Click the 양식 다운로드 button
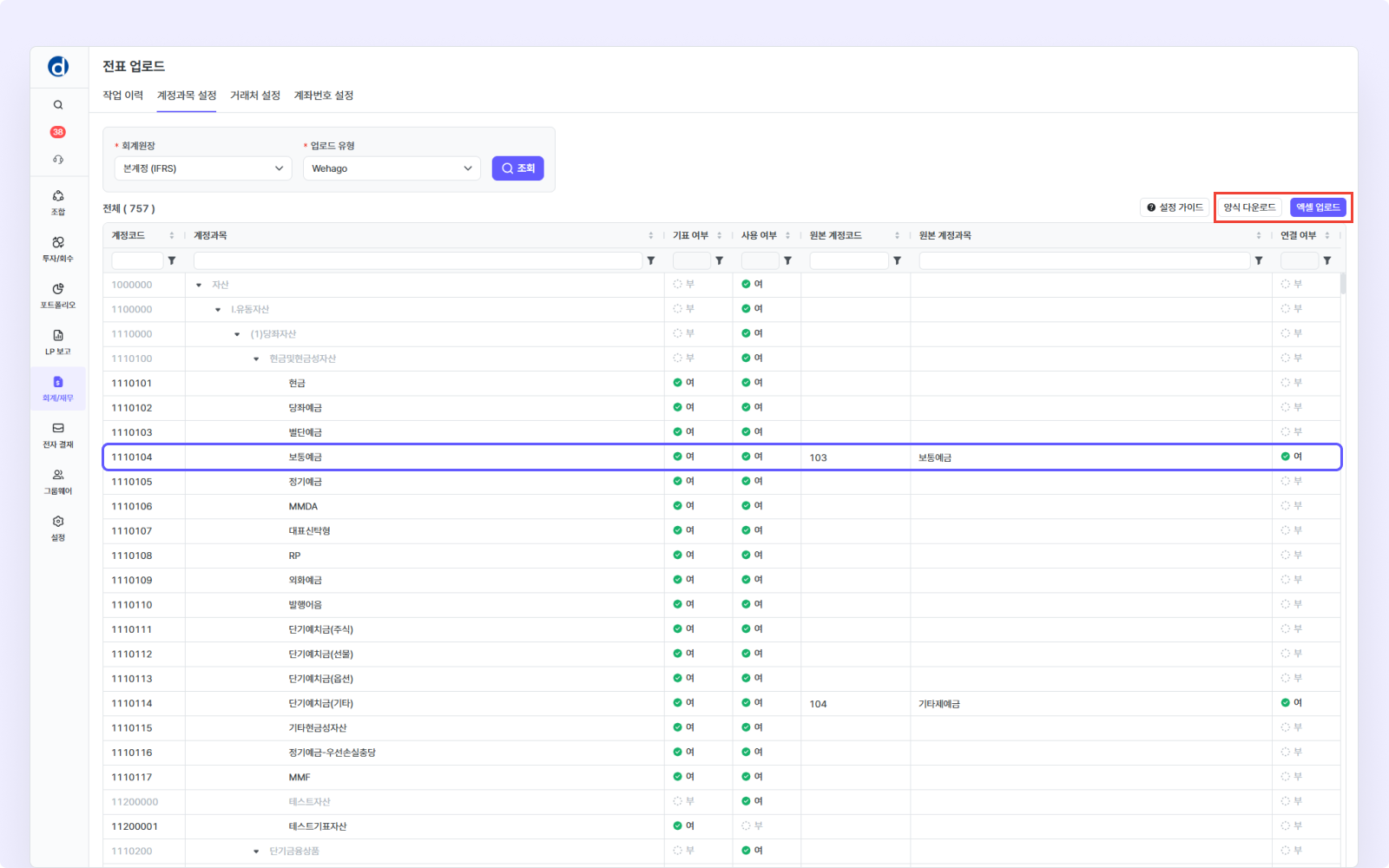 (1250, 207)
